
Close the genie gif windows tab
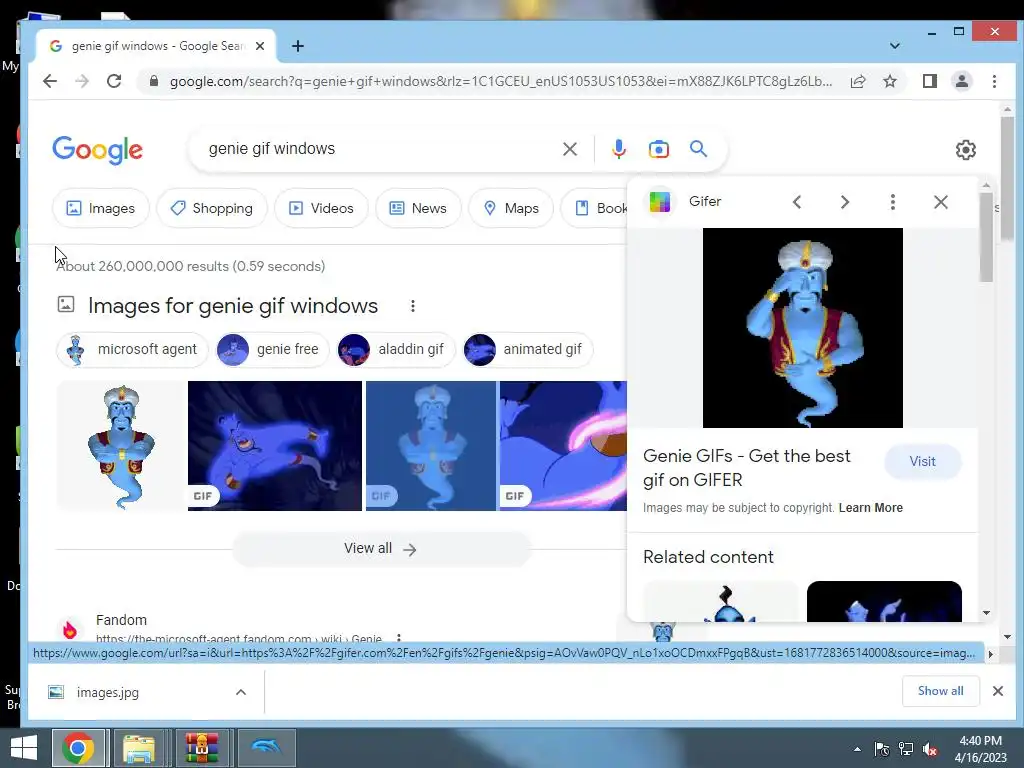click(260, 46)
